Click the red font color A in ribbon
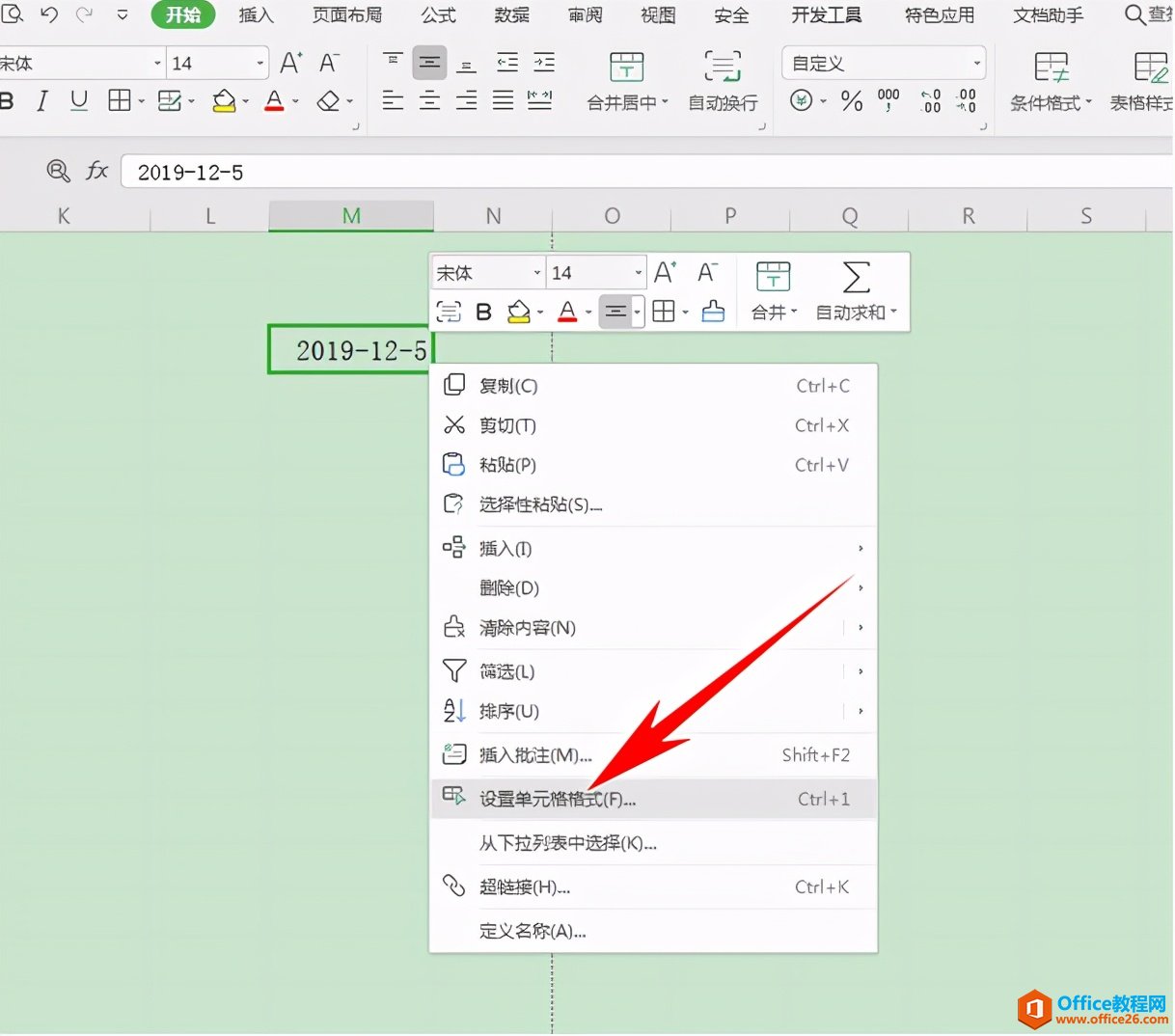 (274, 100)
